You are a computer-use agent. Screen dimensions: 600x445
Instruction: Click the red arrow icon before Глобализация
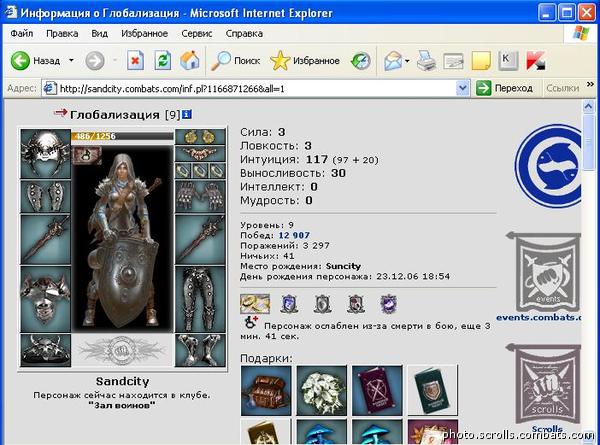[x=60, y=112]
